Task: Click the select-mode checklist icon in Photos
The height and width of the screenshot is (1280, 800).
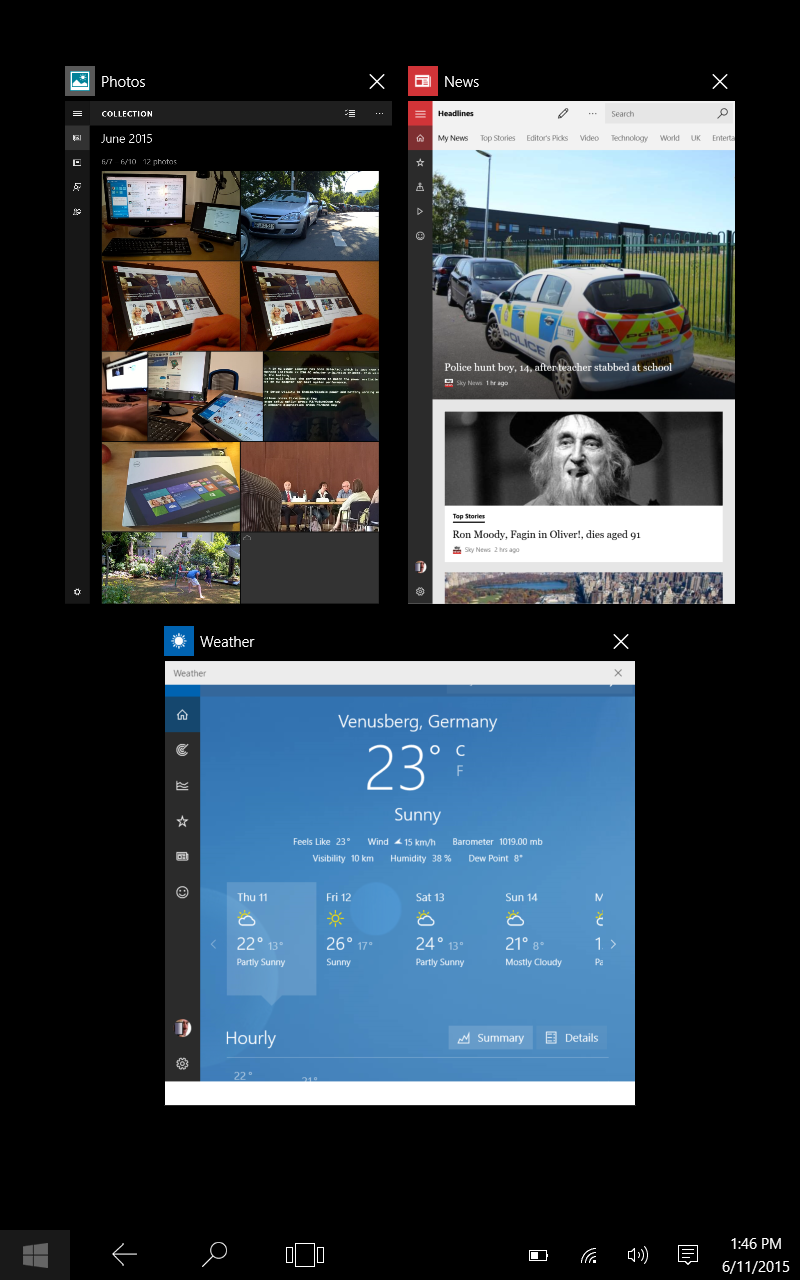Action: pyautogui.click(x=349, y=114)
